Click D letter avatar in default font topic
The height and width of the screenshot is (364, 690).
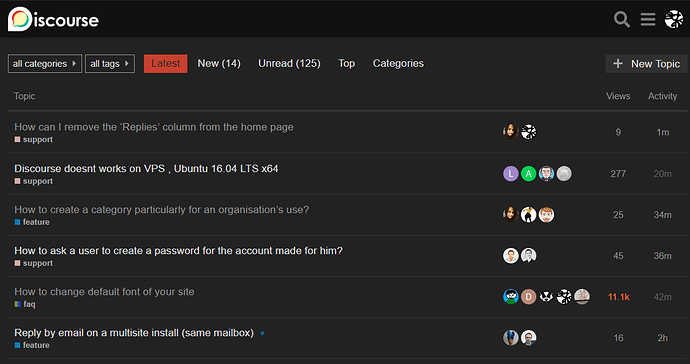(529, 297)
